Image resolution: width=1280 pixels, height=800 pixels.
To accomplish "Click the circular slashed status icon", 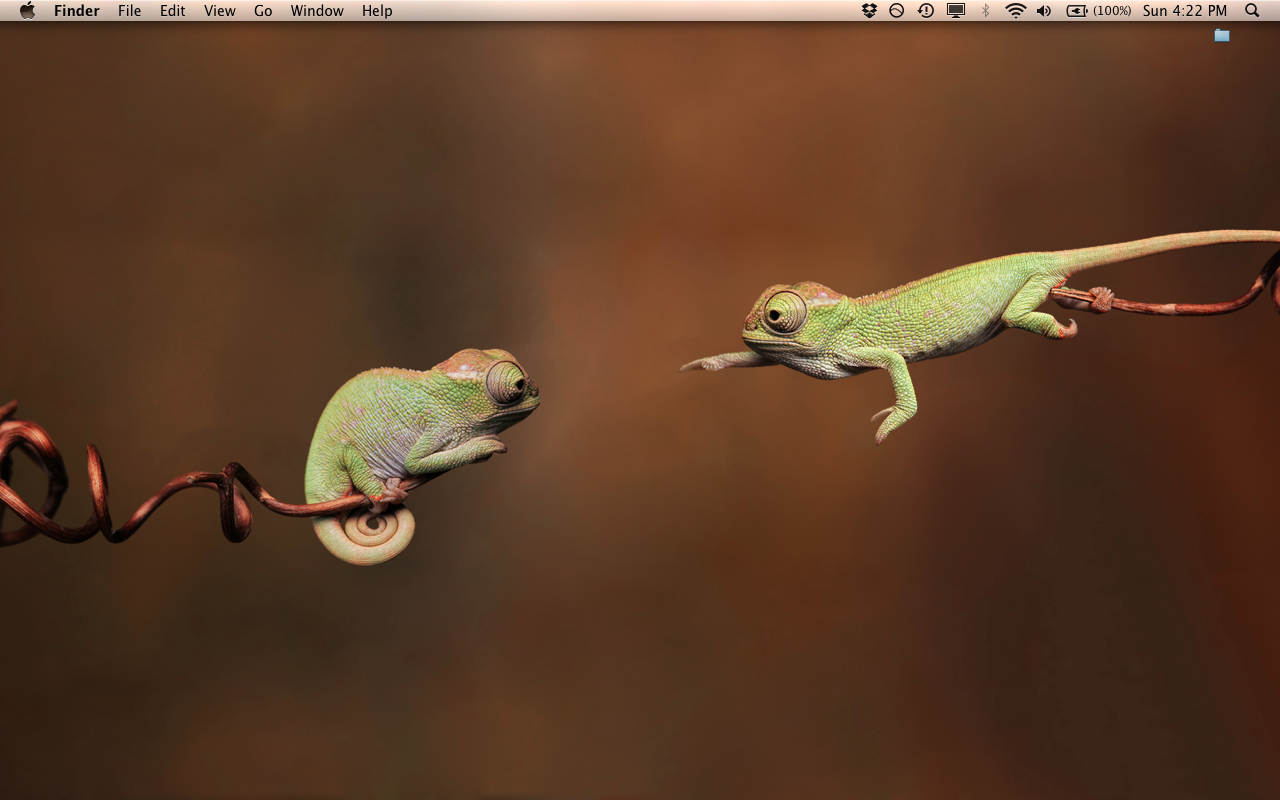I will coord(897,11).
